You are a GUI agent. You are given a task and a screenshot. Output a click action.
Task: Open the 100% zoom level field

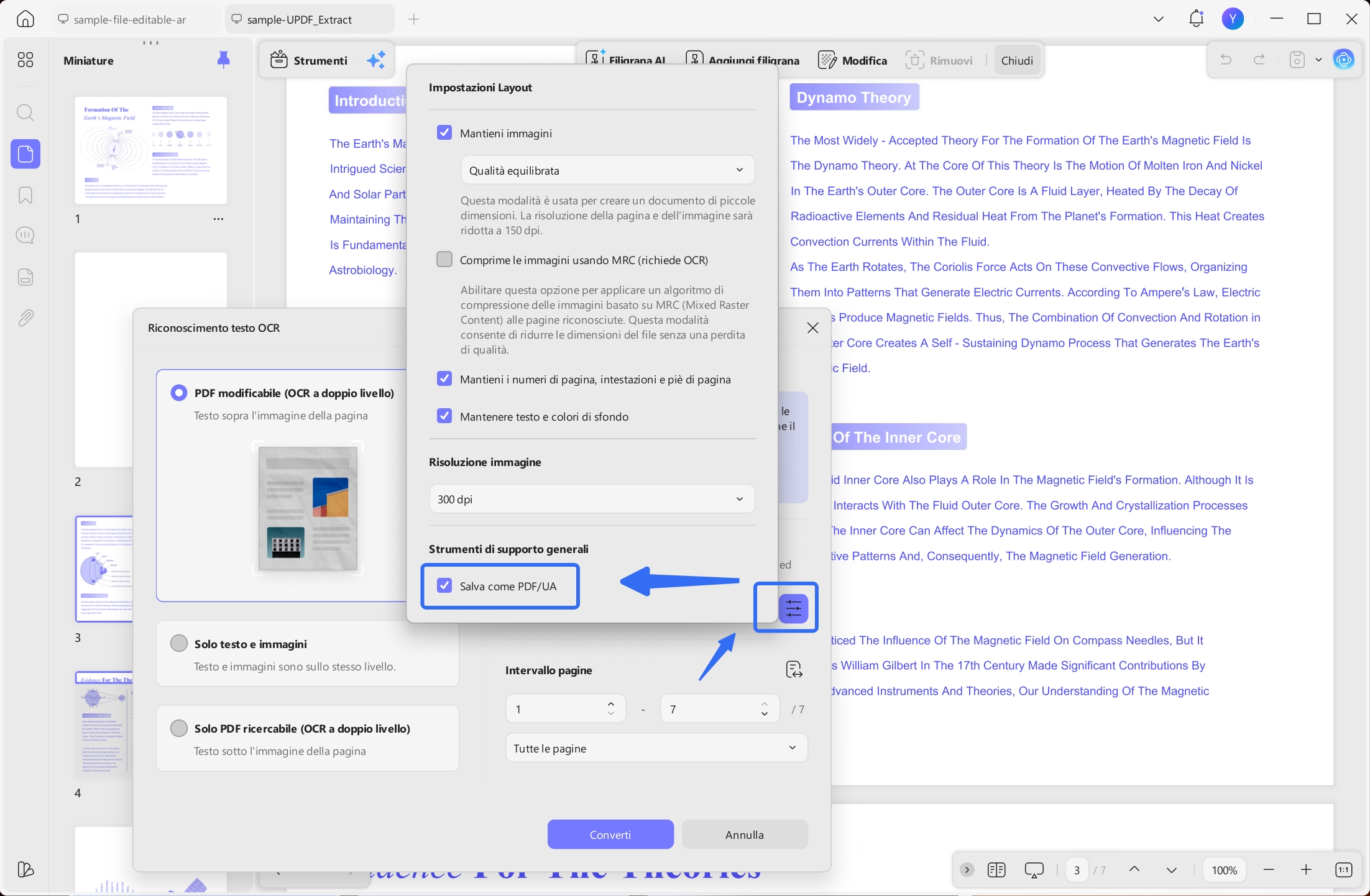(x=1225, y=870)
